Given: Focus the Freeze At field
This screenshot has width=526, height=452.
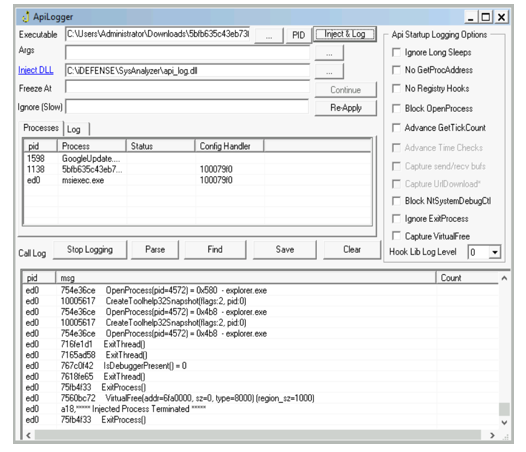Looking at the screenshot, I should [x=187, y=87].
